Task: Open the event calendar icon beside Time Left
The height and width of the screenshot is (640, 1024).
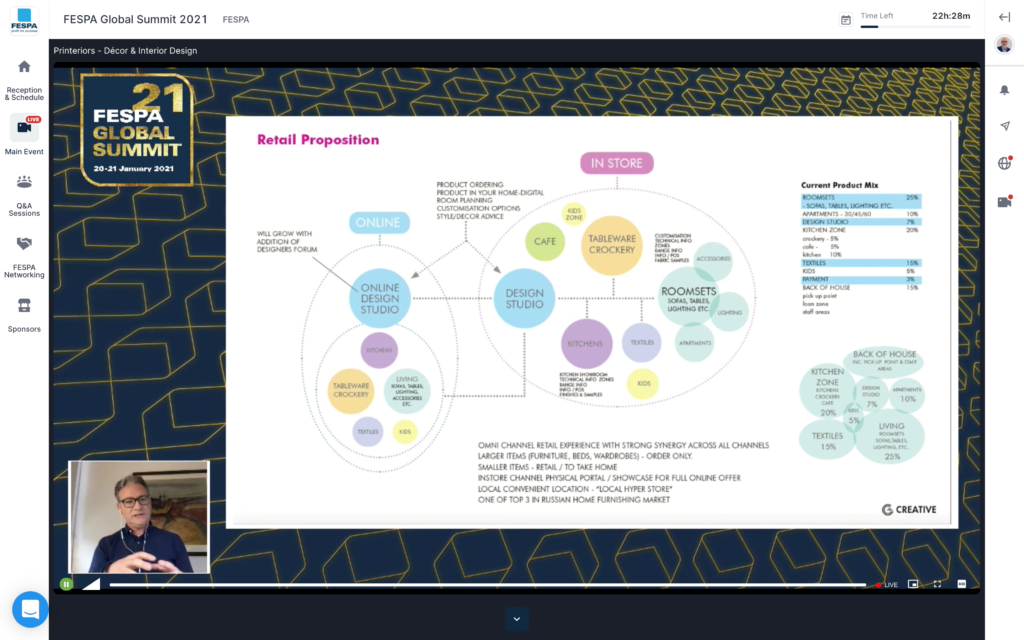Action: click(x=846, y=19)
